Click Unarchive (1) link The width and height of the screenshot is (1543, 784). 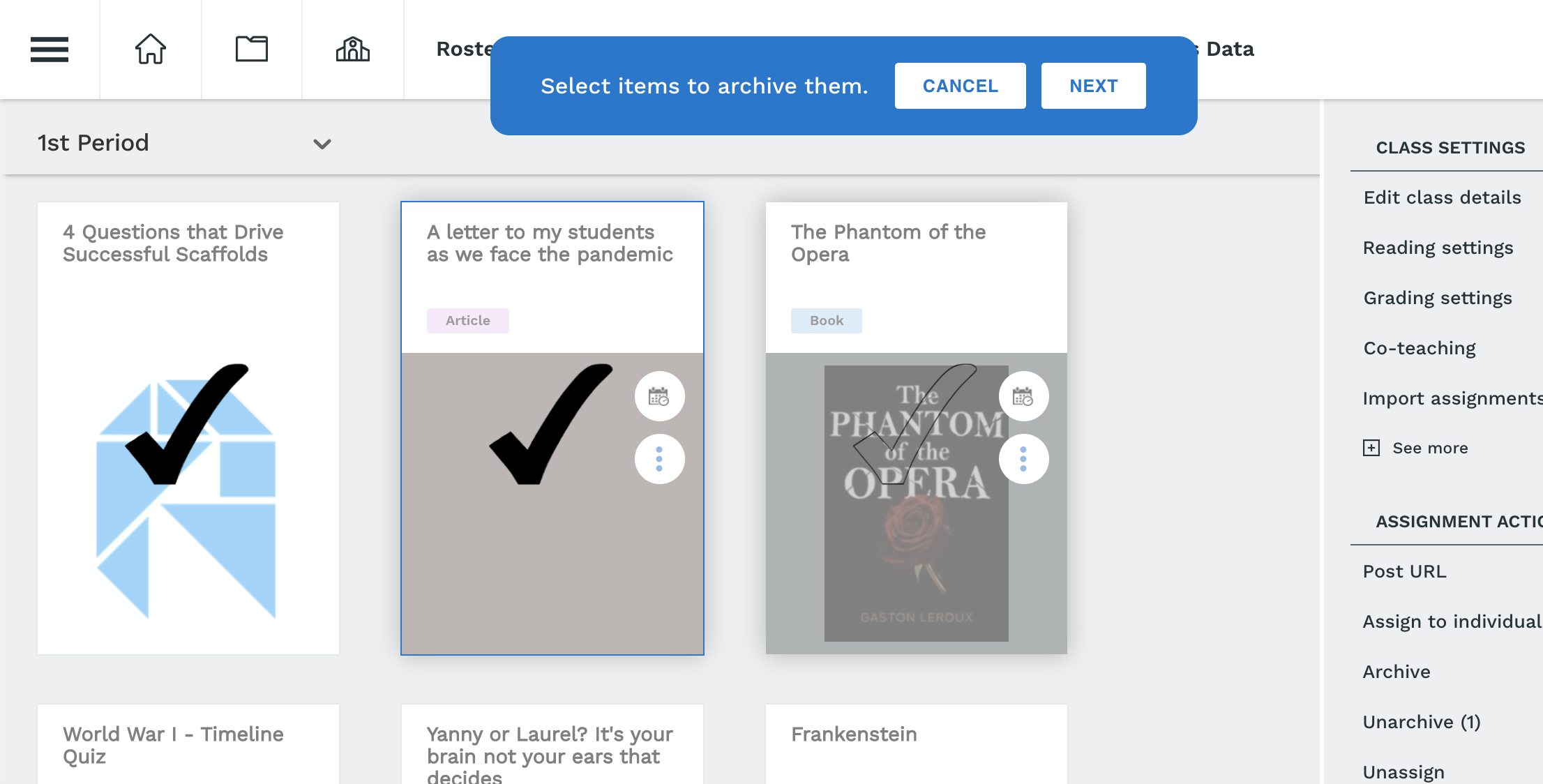[1422, 722]
